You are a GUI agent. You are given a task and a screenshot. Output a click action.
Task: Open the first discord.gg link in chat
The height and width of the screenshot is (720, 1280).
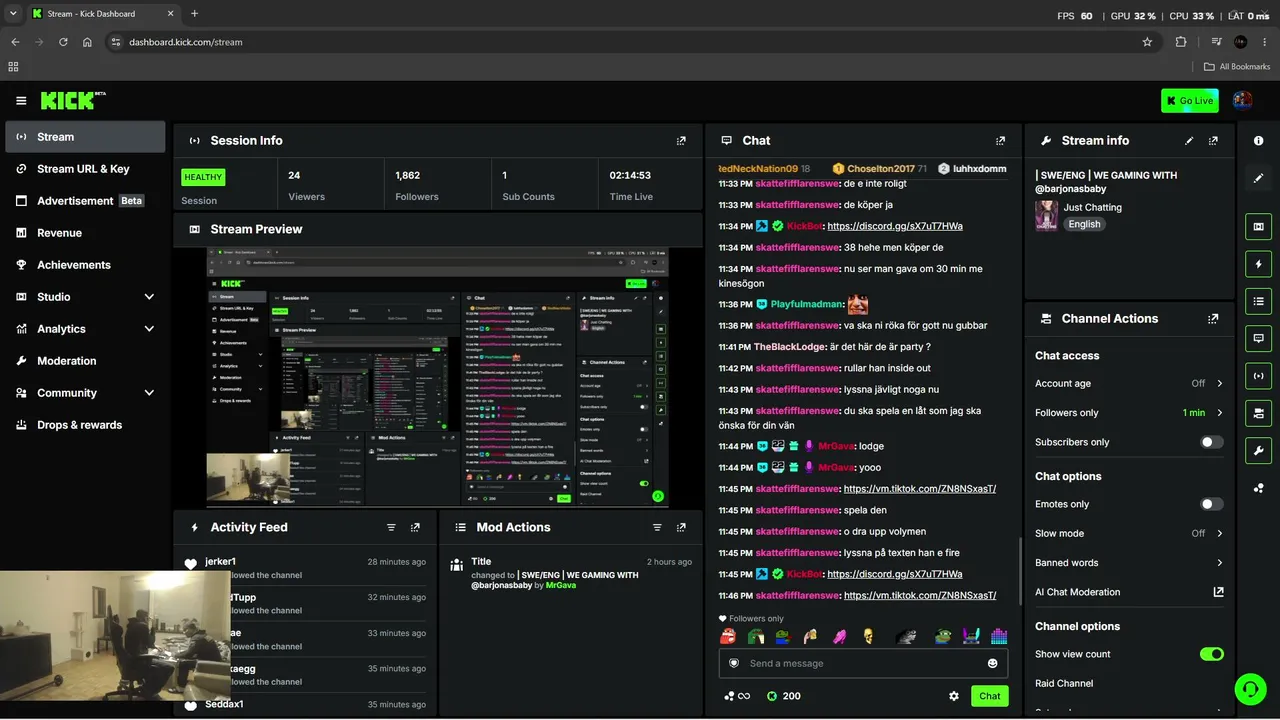[x=895, y=226]
